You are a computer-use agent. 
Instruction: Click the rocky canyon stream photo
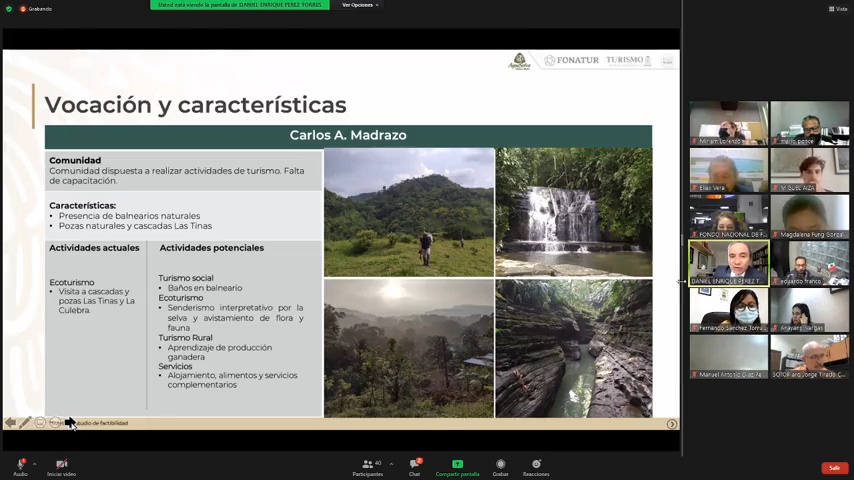click(x=574, y=348)
